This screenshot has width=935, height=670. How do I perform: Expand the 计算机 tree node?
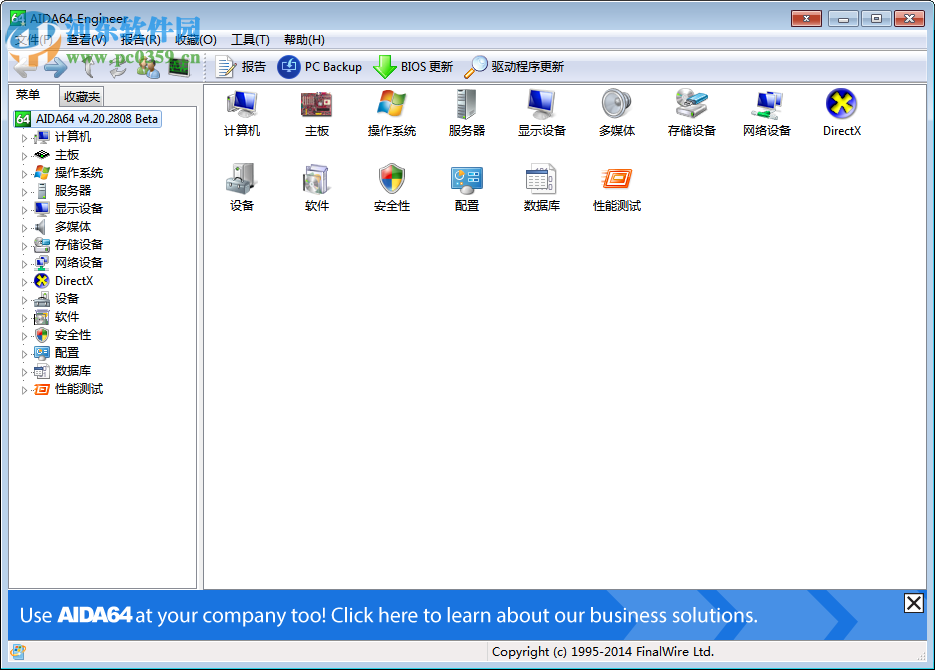[x=24, y=138]
